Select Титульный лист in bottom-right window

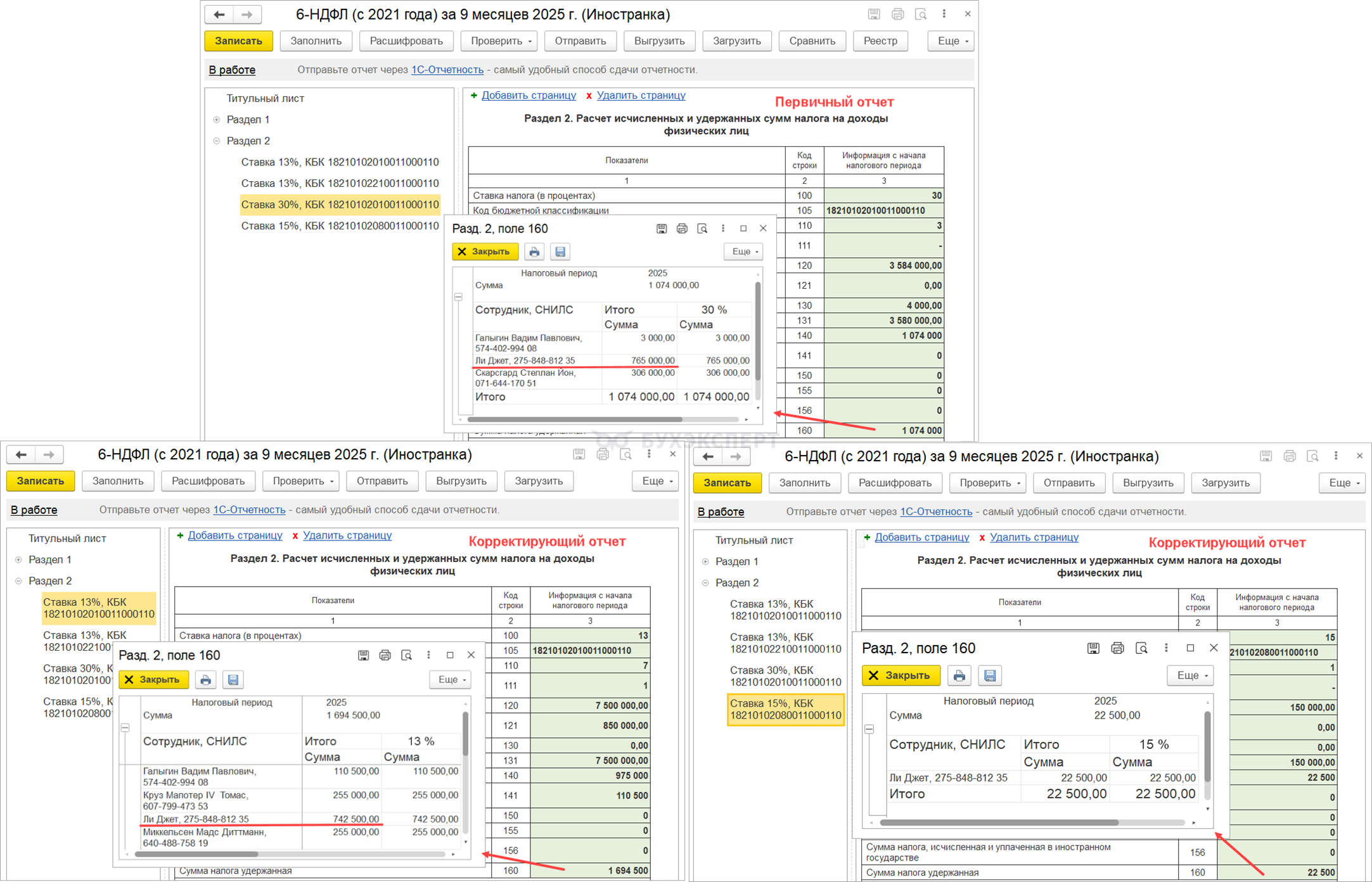(x=753, y=540)
